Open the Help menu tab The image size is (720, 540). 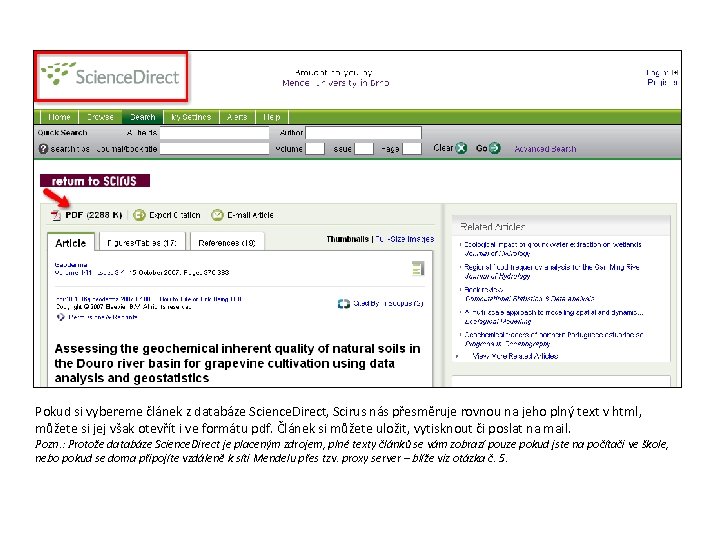click(271, 117)
